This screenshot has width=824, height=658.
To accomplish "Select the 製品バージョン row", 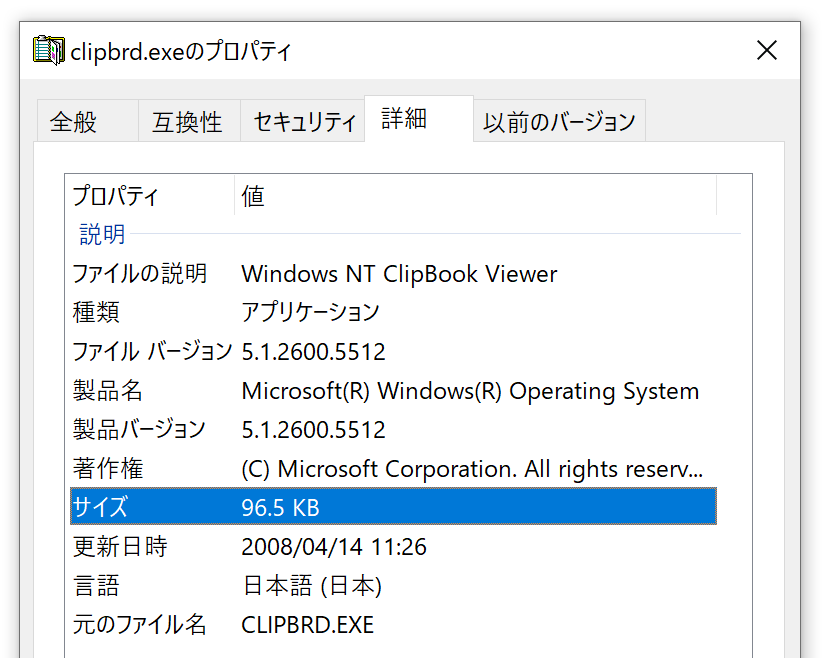I will pyautogui.click(x=393, y=429).
